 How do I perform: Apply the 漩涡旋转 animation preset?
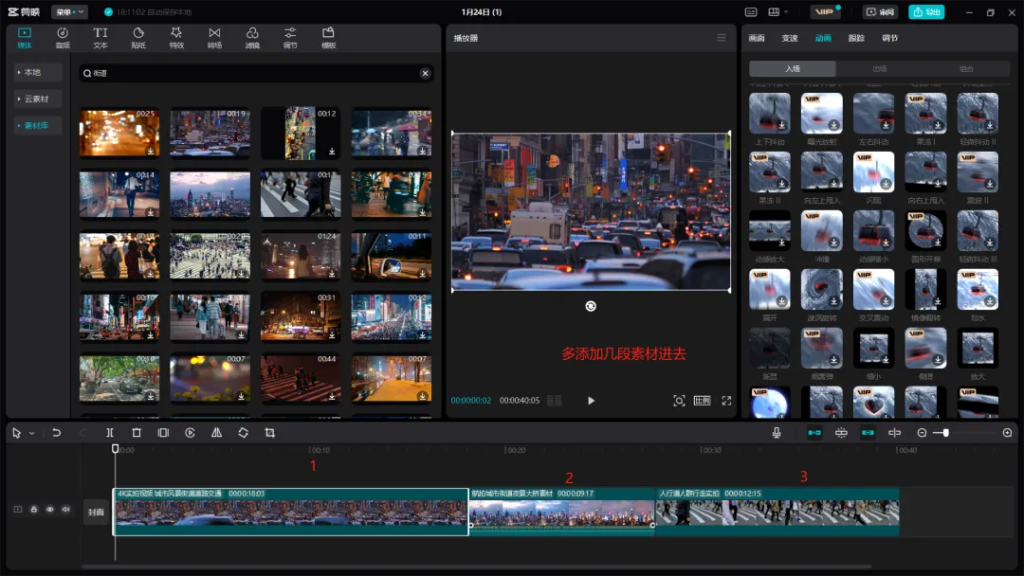[x=822, y=289]
